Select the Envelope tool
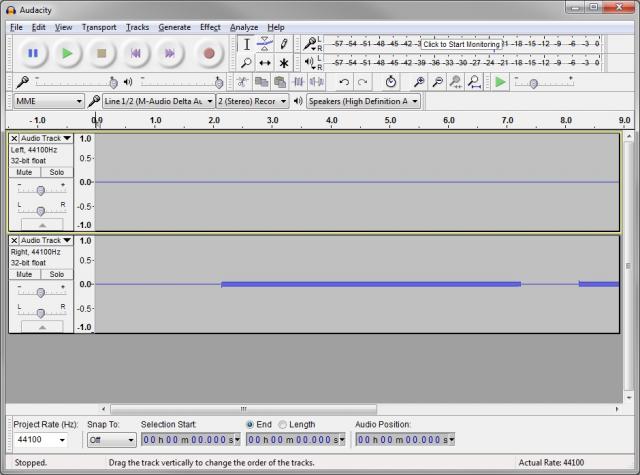640x475 pixels. coord(264,44)
